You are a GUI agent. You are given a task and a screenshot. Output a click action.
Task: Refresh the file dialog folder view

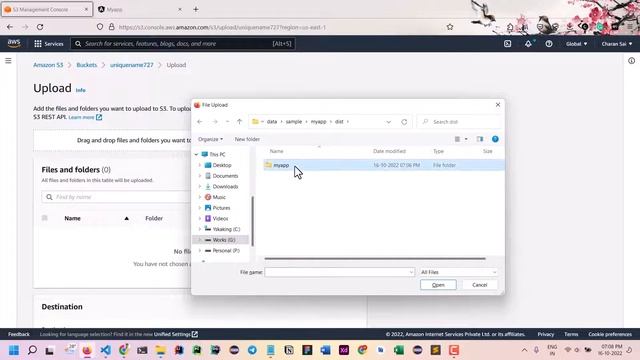click(x=404, y=122)
